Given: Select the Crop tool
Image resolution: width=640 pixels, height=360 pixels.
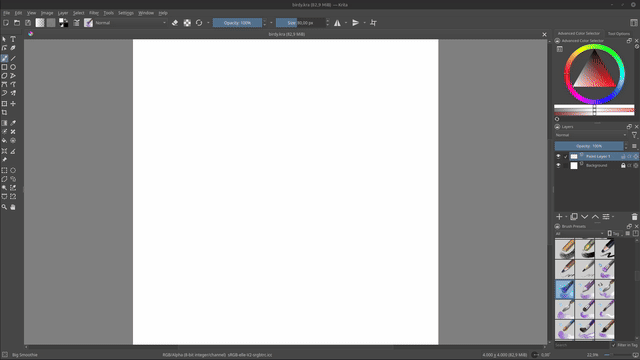Looking at the screenshot, I should click(4, 113).
